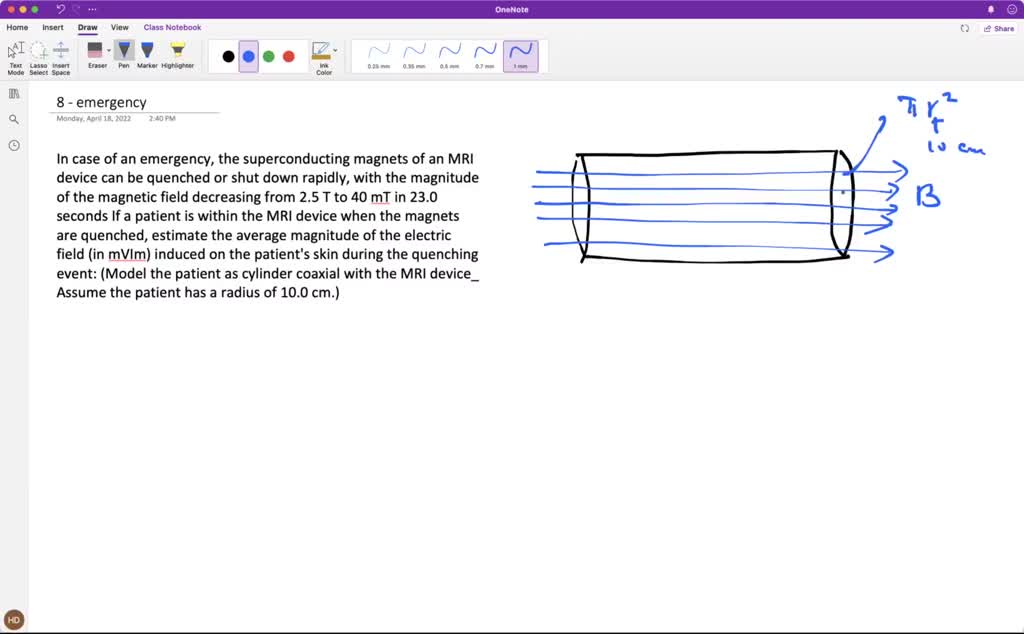Select the Lasso Select tool

[x=38, y=56]
